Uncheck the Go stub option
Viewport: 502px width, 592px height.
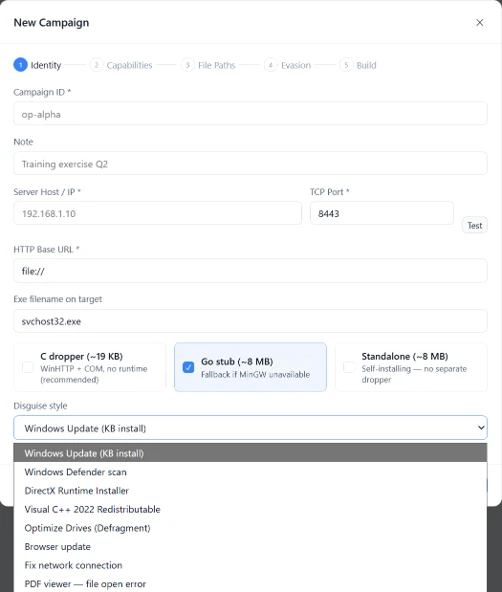(188, 367)
